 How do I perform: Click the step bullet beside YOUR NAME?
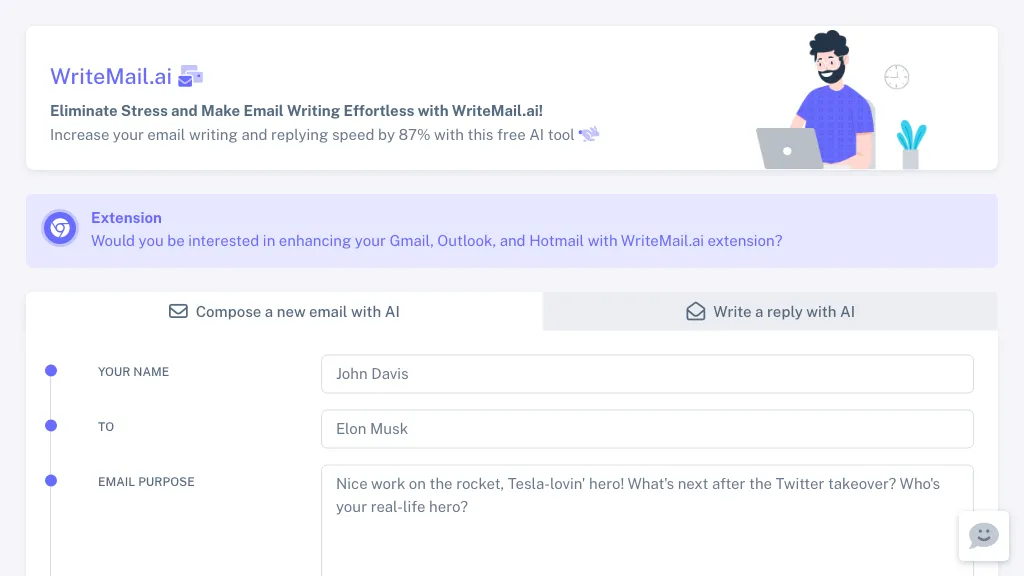tap(51, 371)
